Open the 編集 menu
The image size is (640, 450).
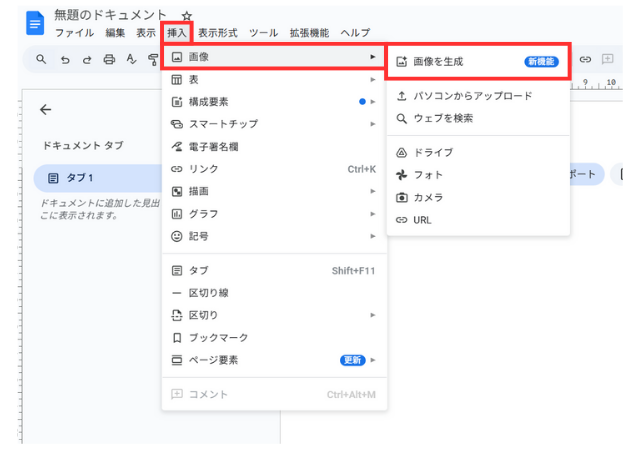(115, 33)
